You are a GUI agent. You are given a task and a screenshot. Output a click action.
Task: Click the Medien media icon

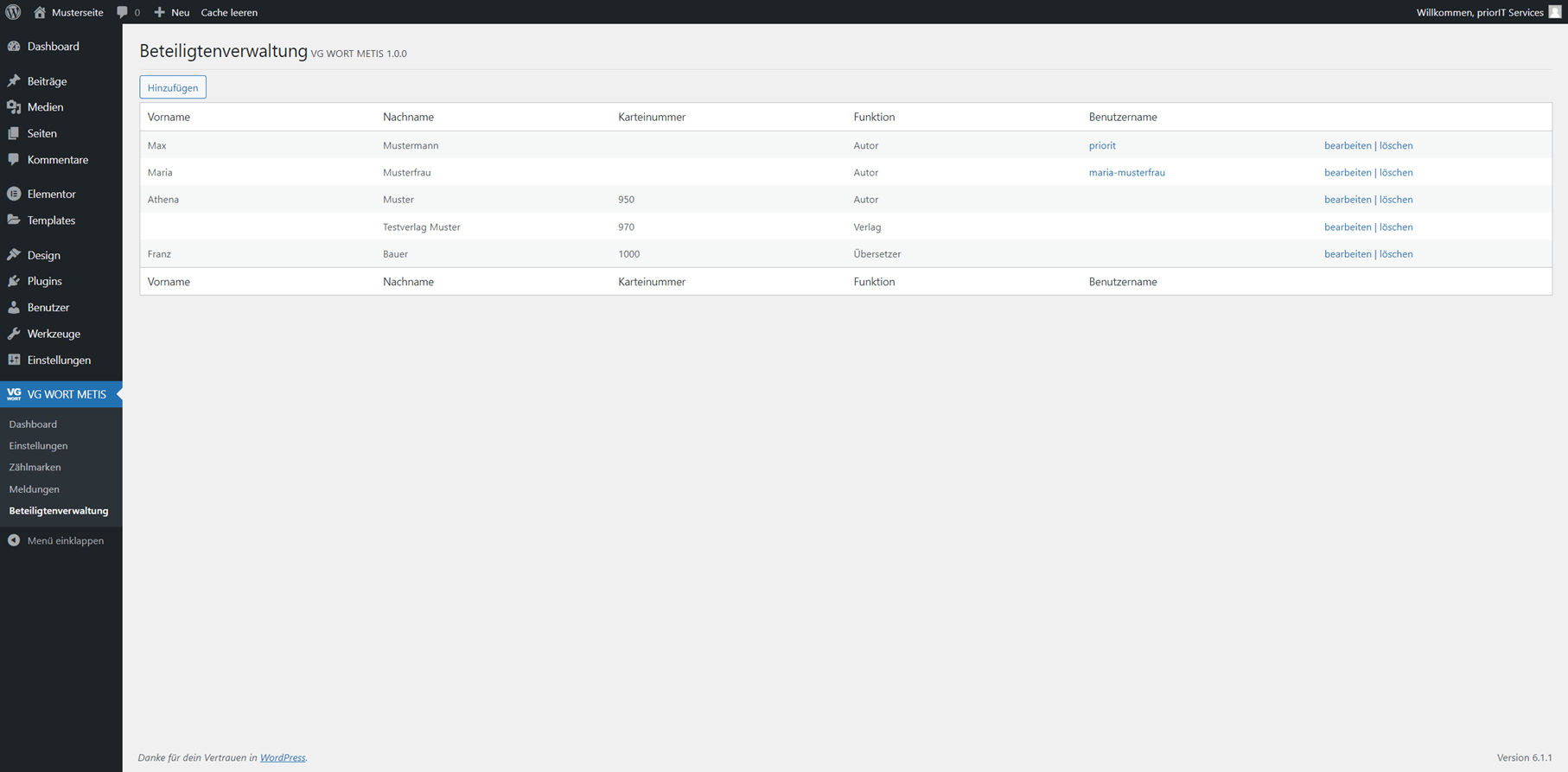point(14,107)
